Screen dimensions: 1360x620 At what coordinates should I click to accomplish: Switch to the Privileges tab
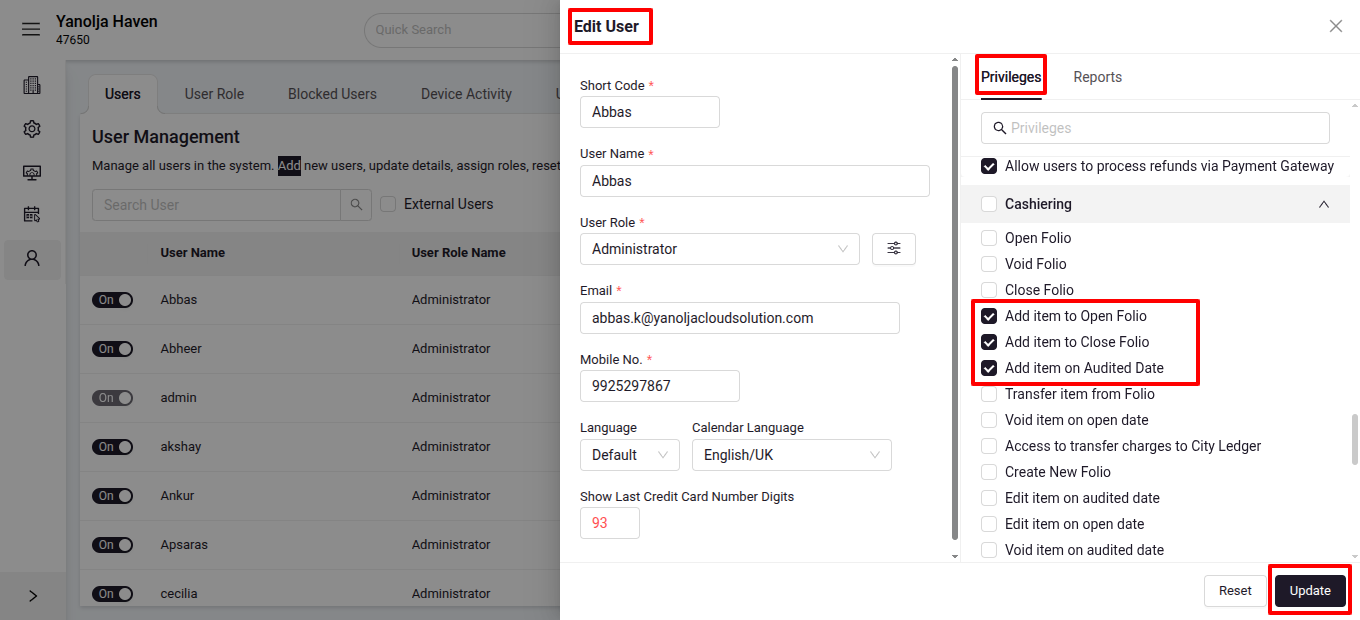(1011, 77)
